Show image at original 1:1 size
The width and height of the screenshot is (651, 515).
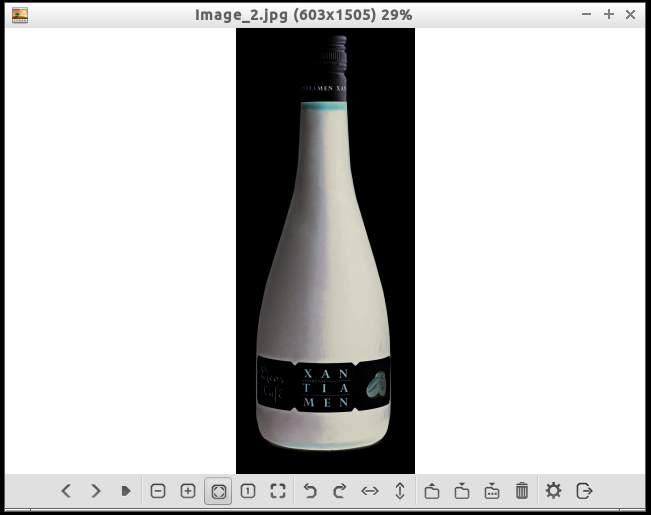pyautogui.click(x=248, y=491)
